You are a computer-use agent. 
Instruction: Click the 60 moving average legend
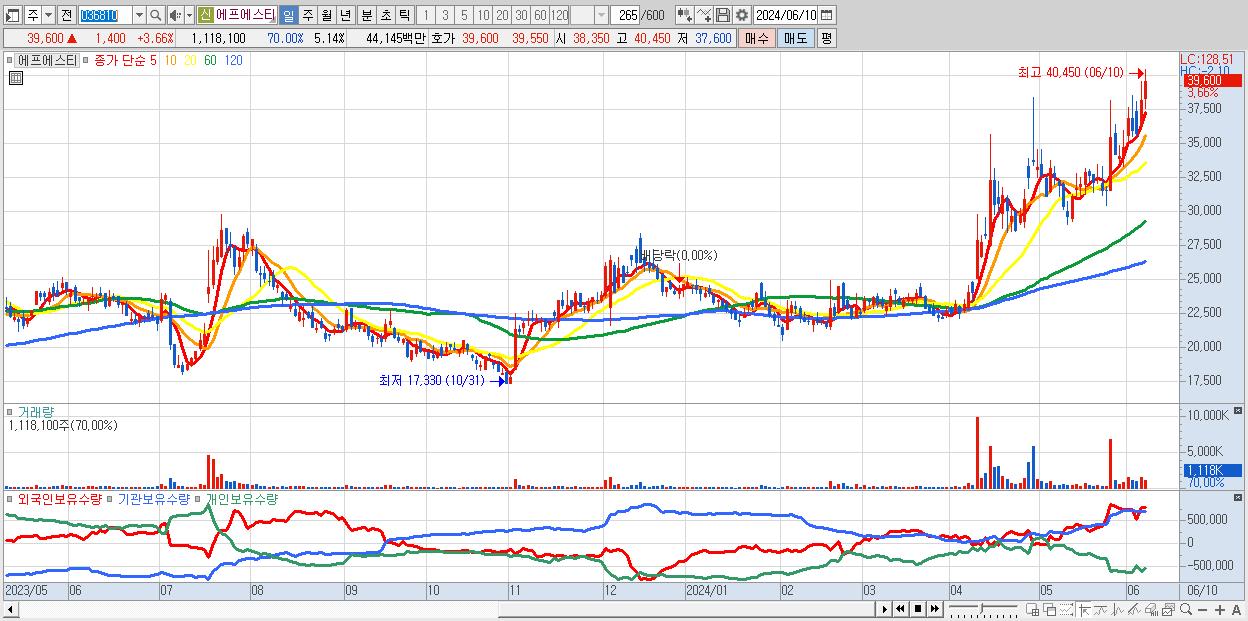click(210, 60)
